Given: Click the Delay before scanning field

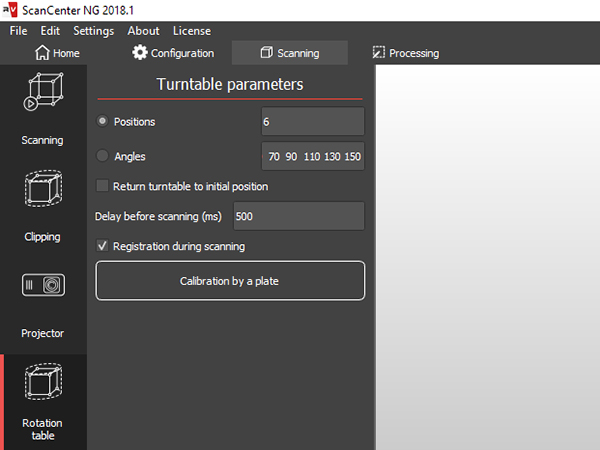Looking at the screenshot, I should coord(297,216).
